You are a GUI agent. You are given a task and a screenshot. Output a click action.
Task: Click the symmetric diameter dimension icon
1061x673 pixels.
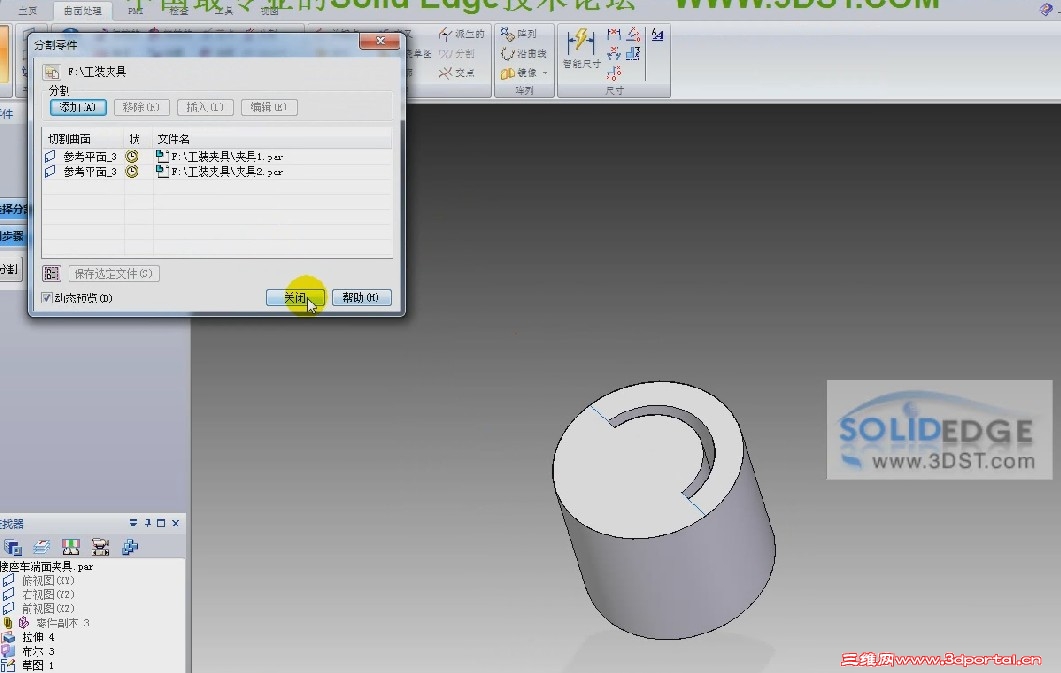pos(633,53)
